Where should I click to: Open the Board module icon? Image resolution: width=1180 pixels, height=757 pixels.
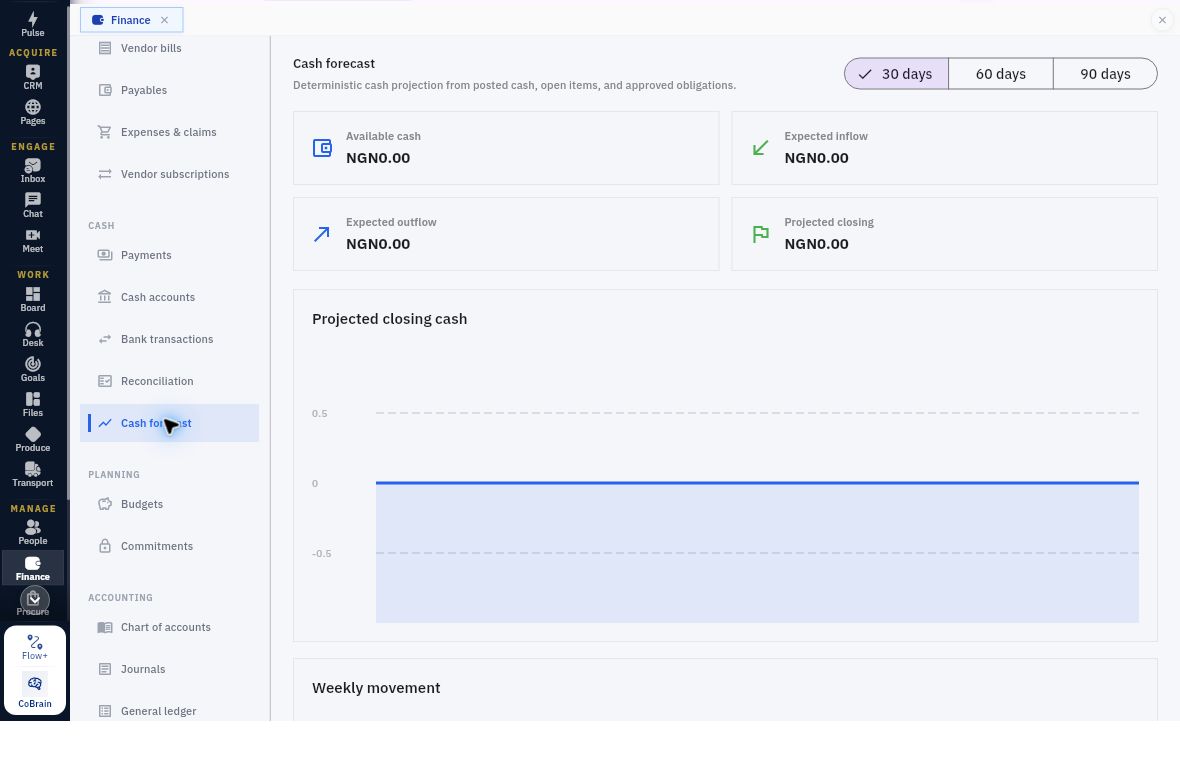pyautogui.click(x=32, y=299)
